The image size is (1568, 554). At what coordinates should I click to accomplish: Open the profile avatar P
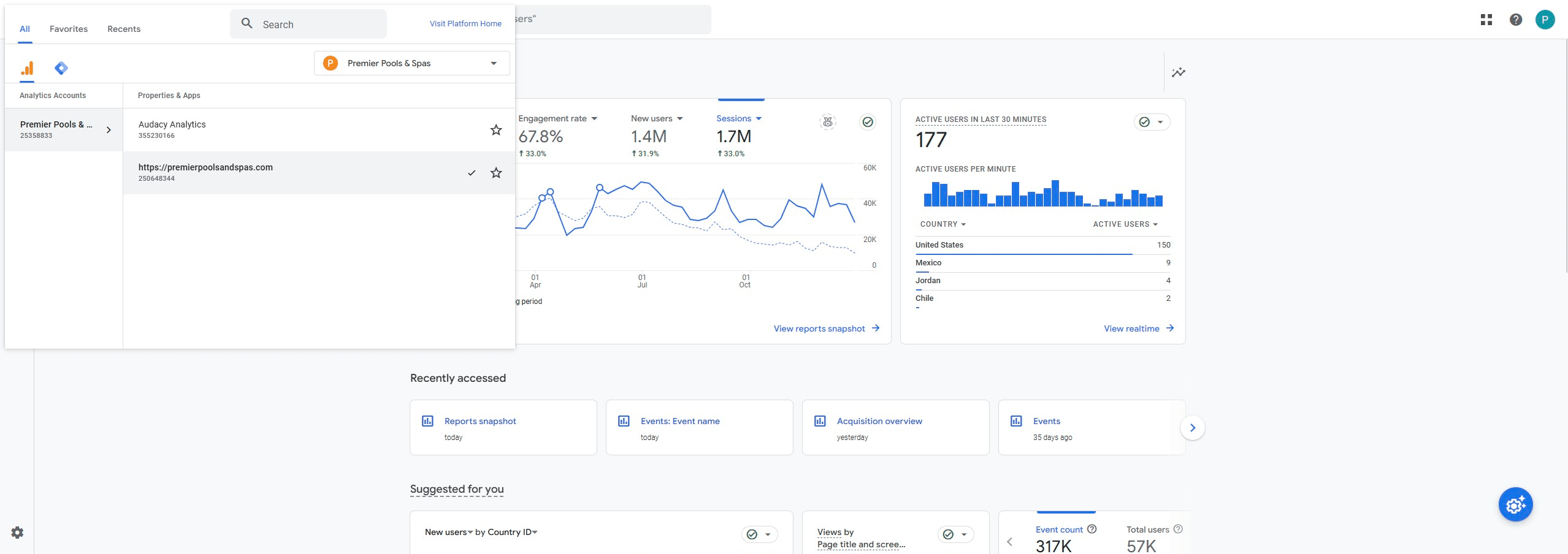[1546, 19]
